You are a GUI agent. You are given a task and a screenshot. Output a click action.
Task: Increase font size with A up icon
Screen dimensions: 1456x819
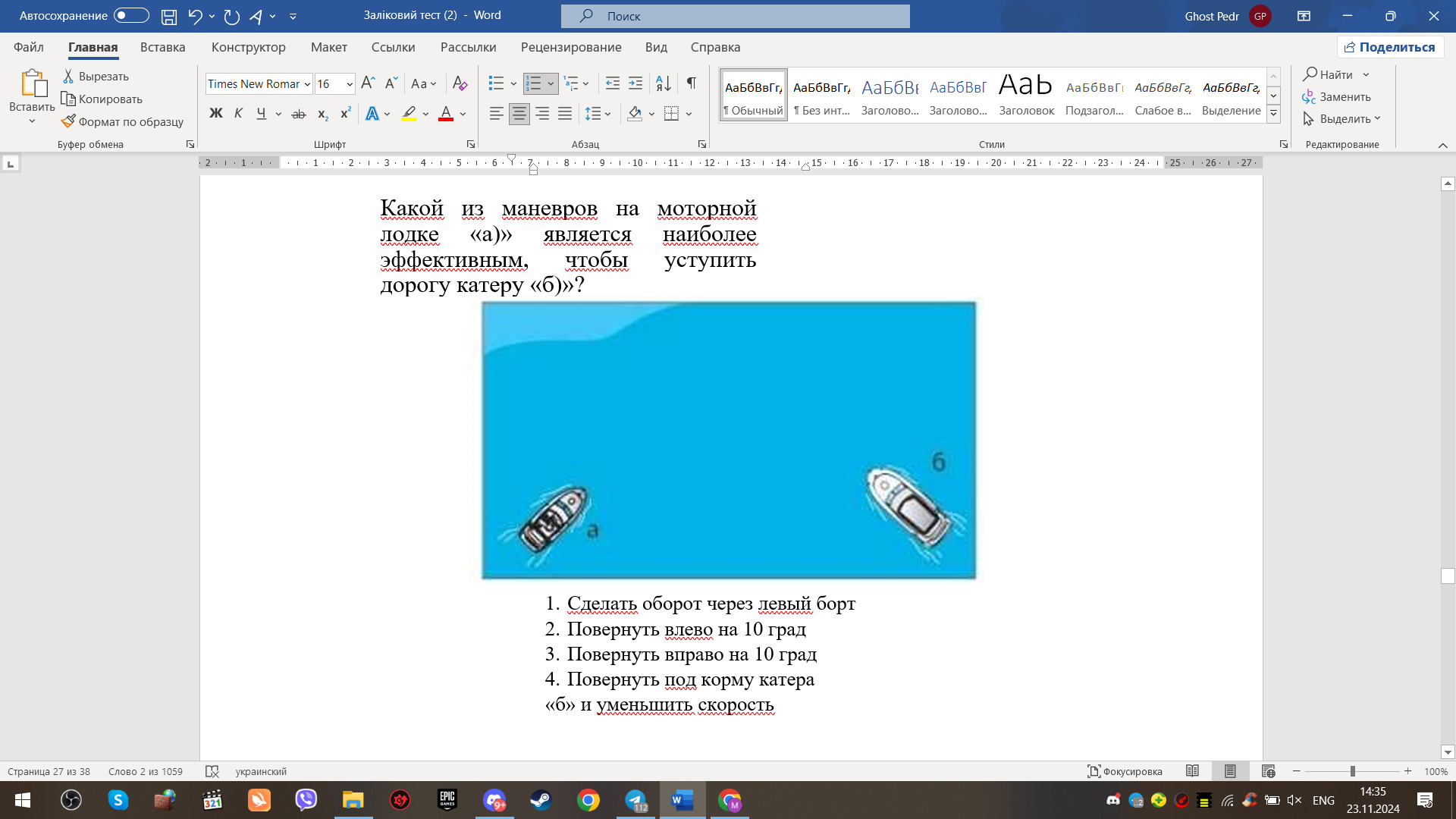[368, 83]
